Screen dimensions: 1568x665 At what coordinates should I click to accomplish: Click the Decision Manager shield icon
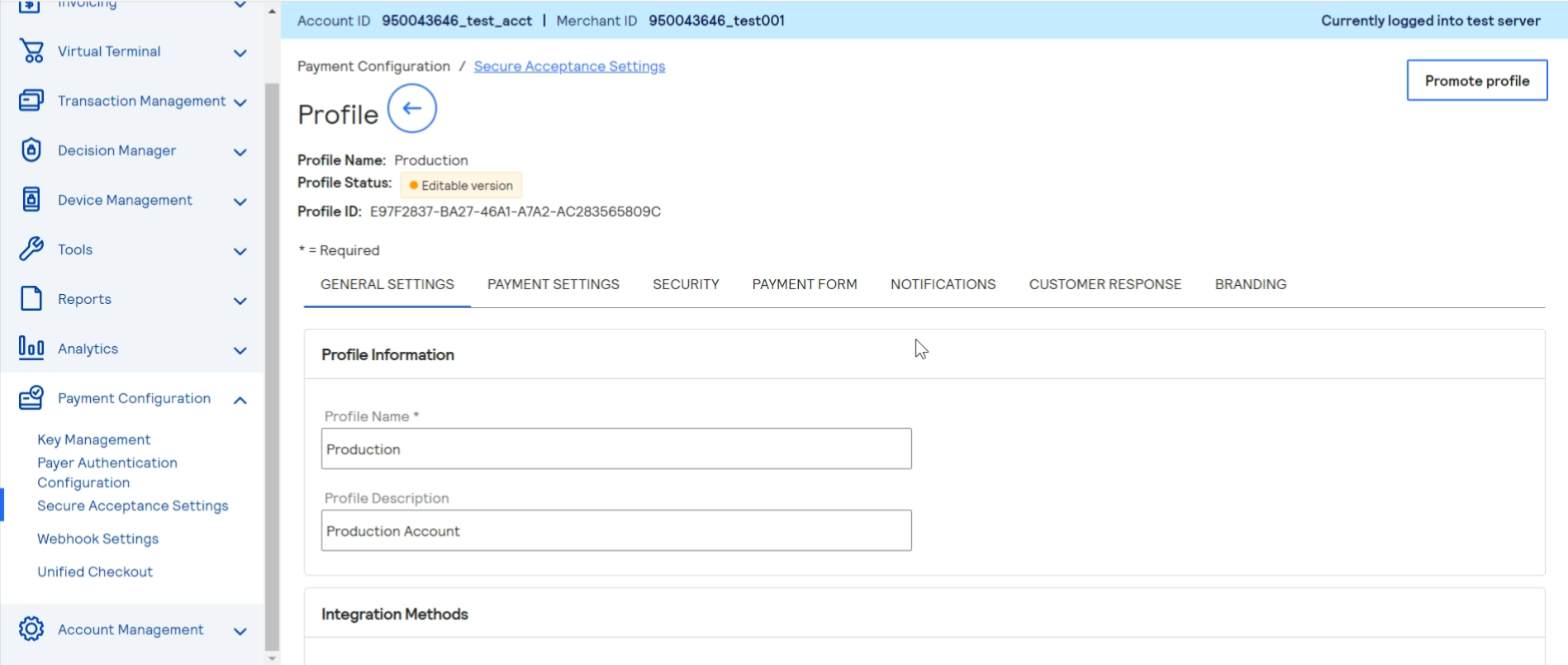click(31, 150)
